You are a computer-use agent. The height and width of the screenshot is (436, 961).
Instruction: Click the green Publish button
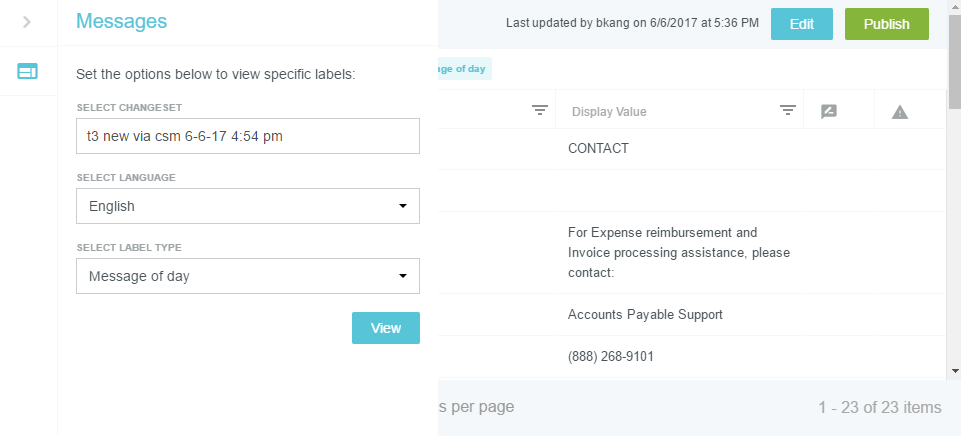pos(886,24)
